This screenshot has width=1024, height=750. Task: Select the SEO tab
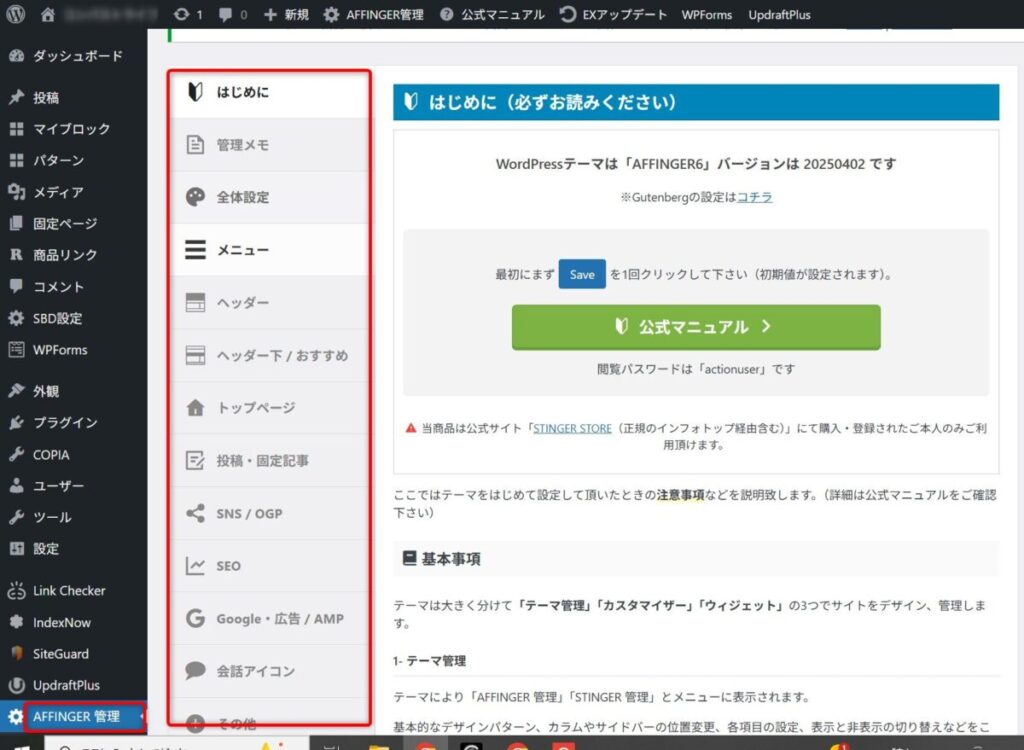coord(269,566)
